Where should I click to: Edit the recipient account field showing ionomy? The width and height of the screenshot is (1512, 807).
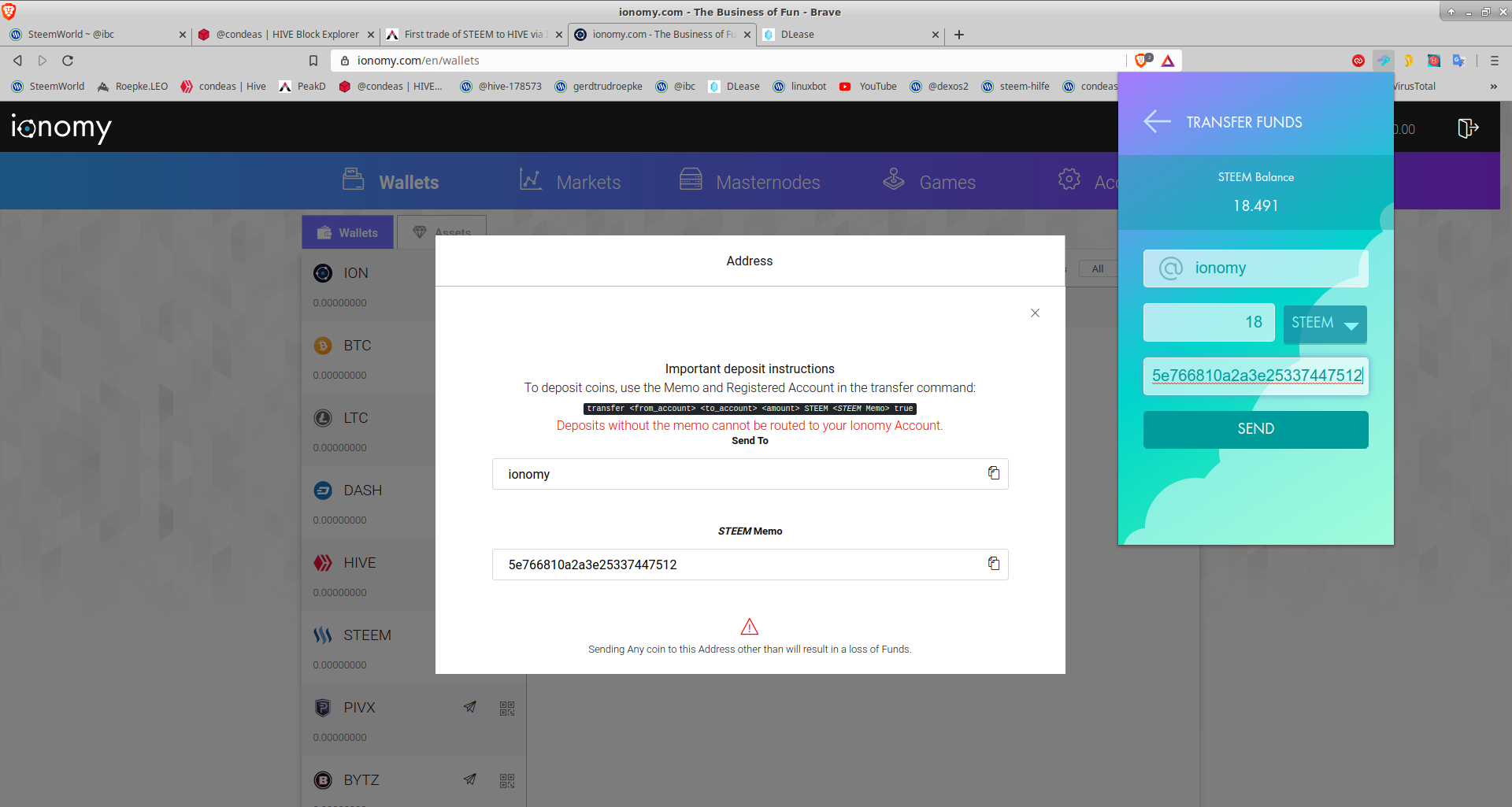[1255, 268]
